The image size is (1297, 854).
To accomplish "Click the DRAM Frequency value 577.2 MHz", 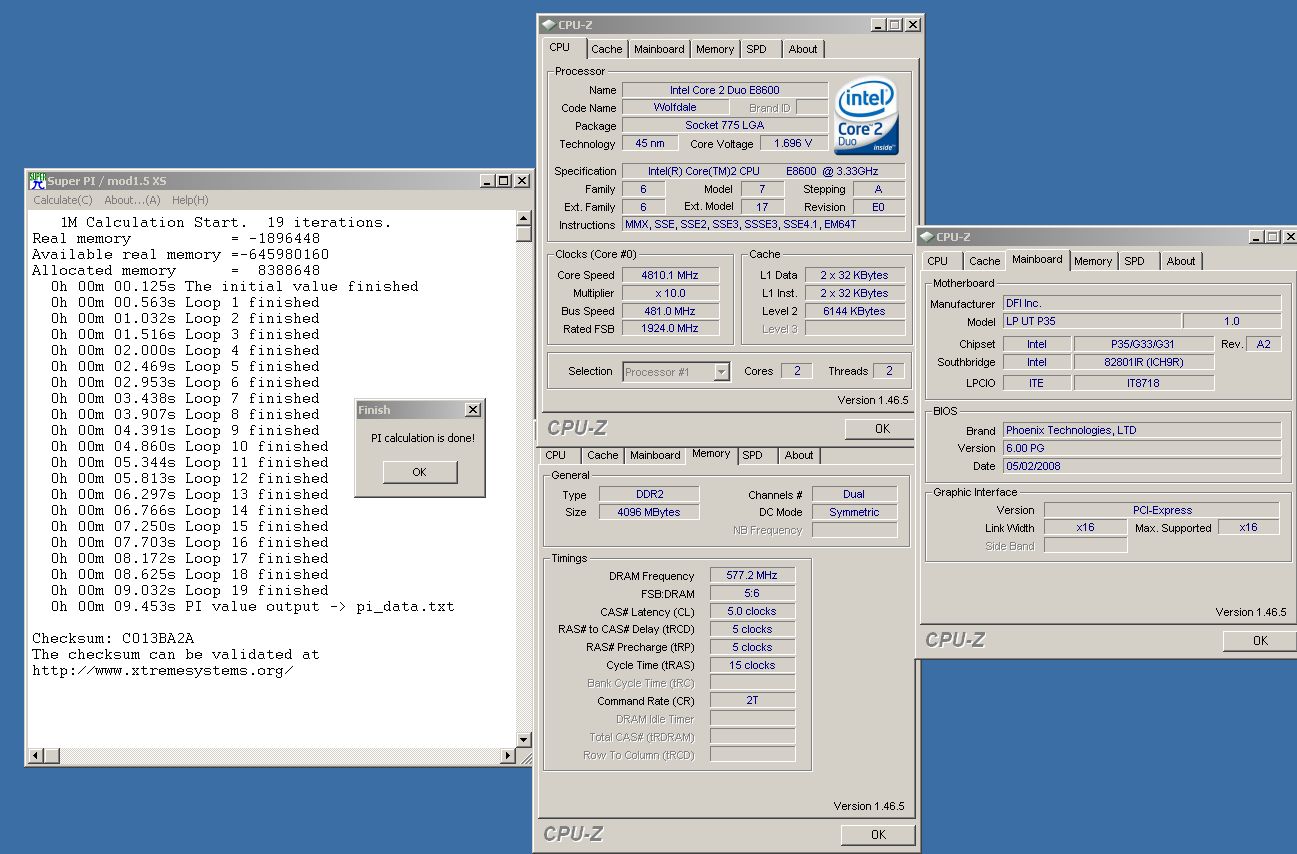I will pos(753,575).
